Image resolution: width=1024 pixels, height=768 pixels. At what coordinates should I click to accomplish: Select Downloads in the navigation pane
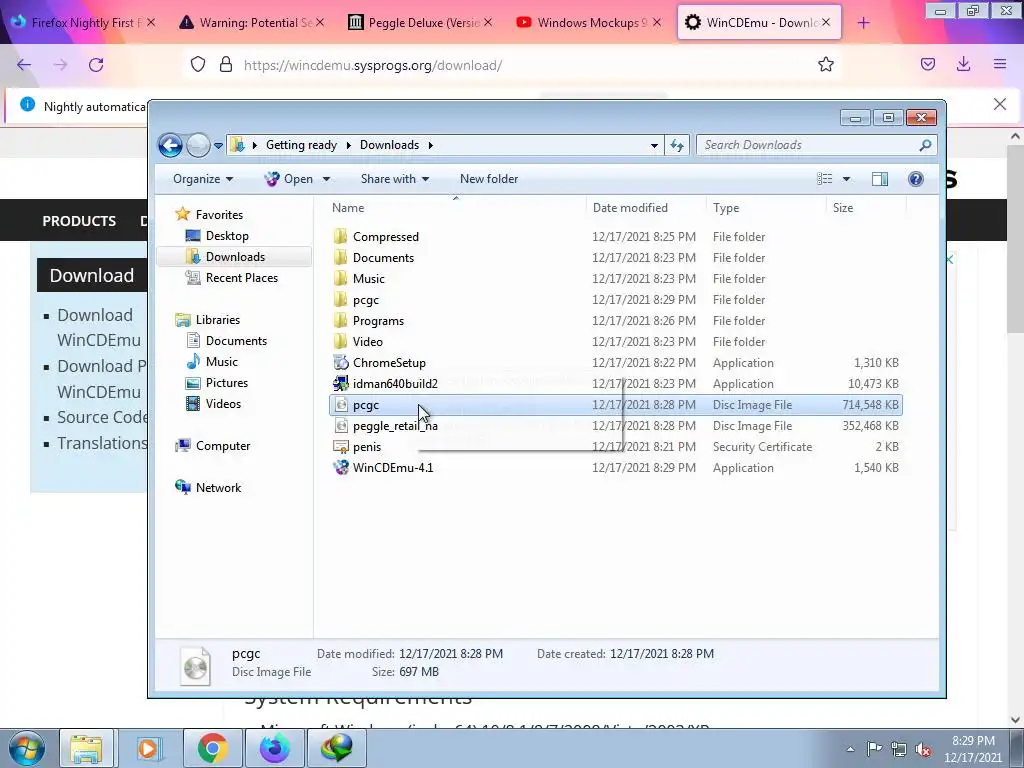235,257
